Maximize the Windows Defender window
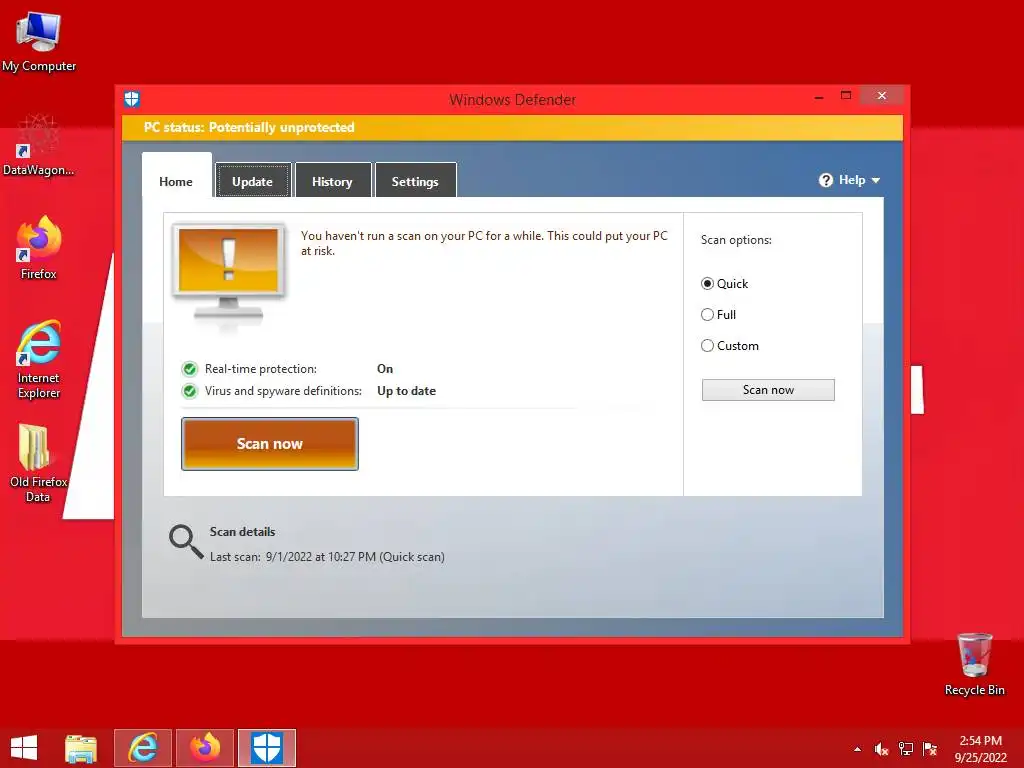This screenshot has width=1024, height=768. coord(846,96)
